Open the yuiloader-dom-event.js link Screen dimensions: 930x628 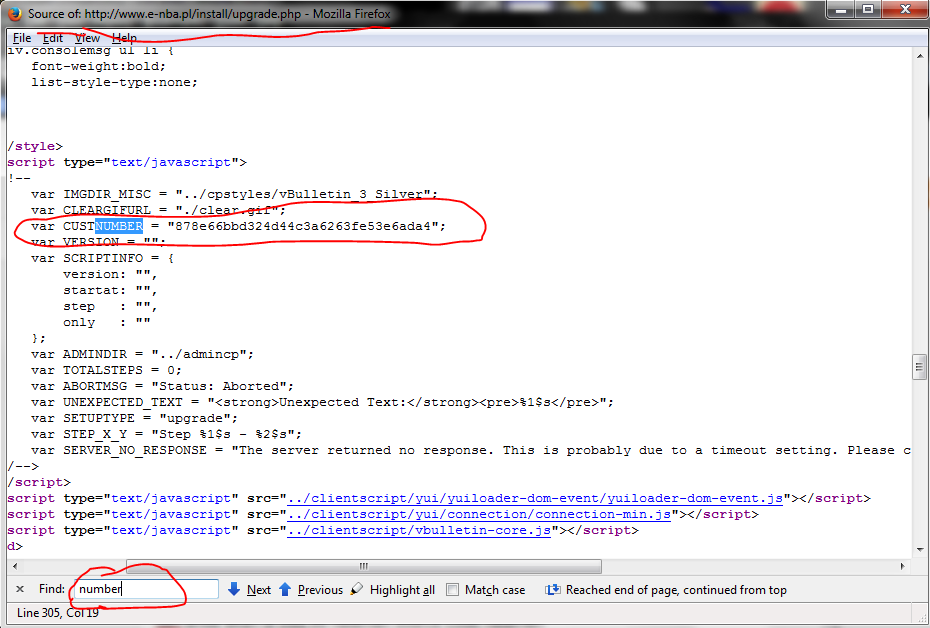coord(535,498)
